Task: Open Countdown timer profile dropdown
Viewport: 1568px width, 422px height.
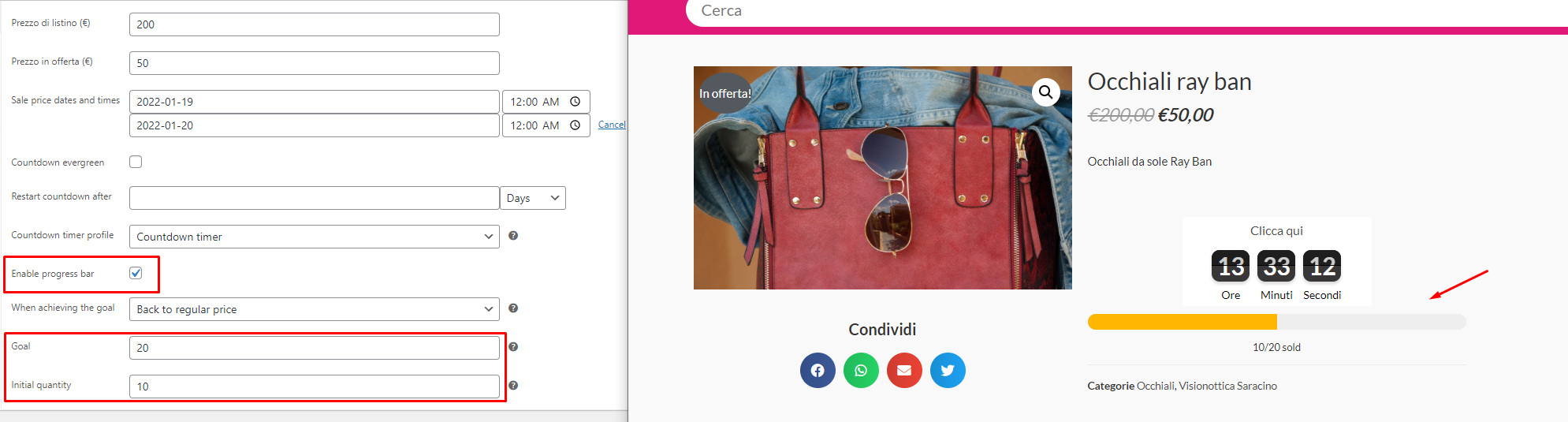Action: click(x=315, y=237)
